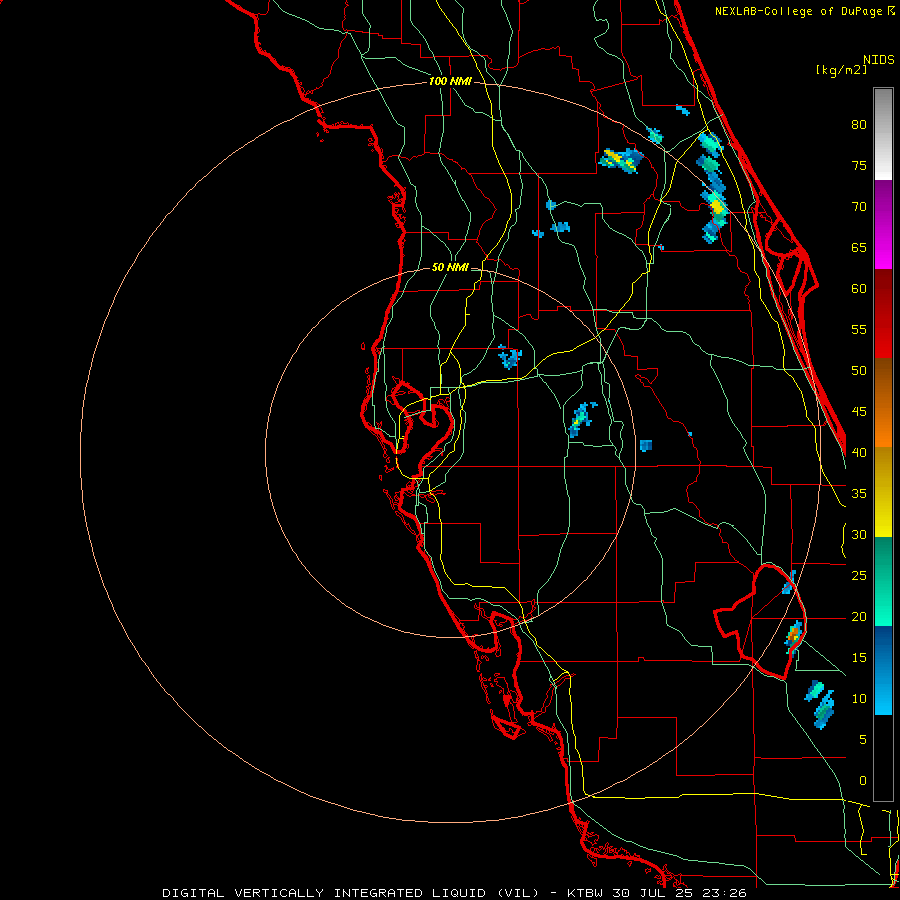Click the 70 value on the VIL scale
Viewport: 900px width, 900px height.
click(x=859, y=207)
